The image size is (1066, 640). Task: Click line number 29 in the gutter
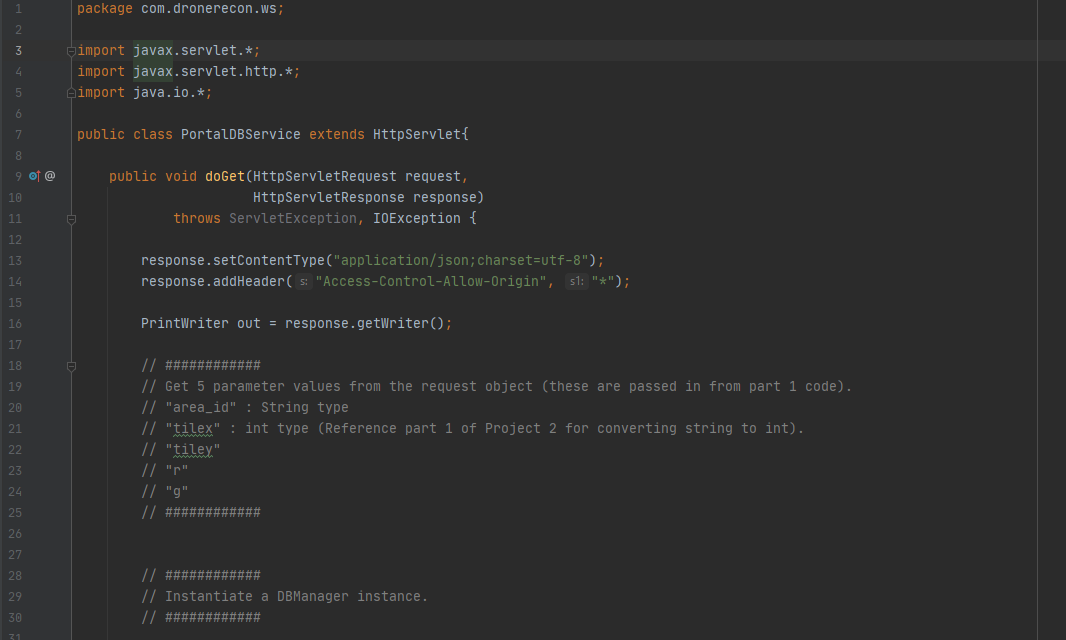pyautogui.click(x=15, y=596)
